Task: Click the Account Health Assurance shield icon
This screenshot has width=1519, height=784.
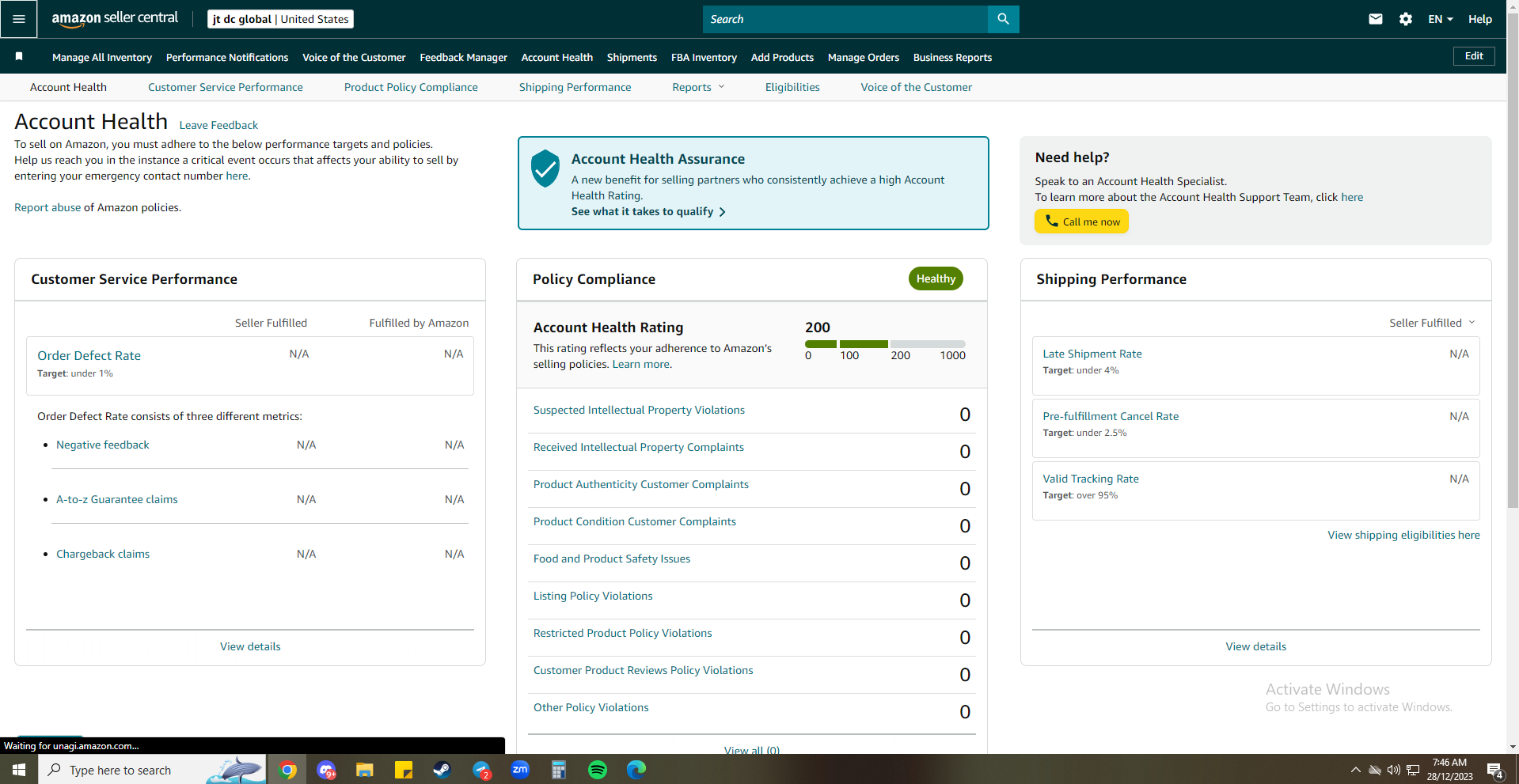Action: click(545, 169)
